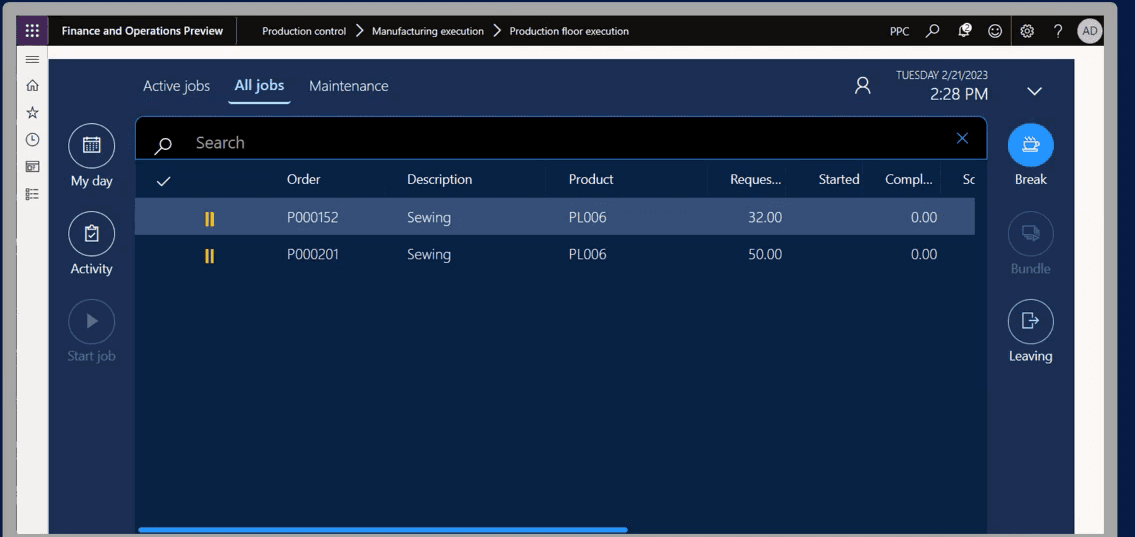Screen dimensions: 1135x537
Task: Click the Leaving exit button
Action: click(x=1031, y=321)
